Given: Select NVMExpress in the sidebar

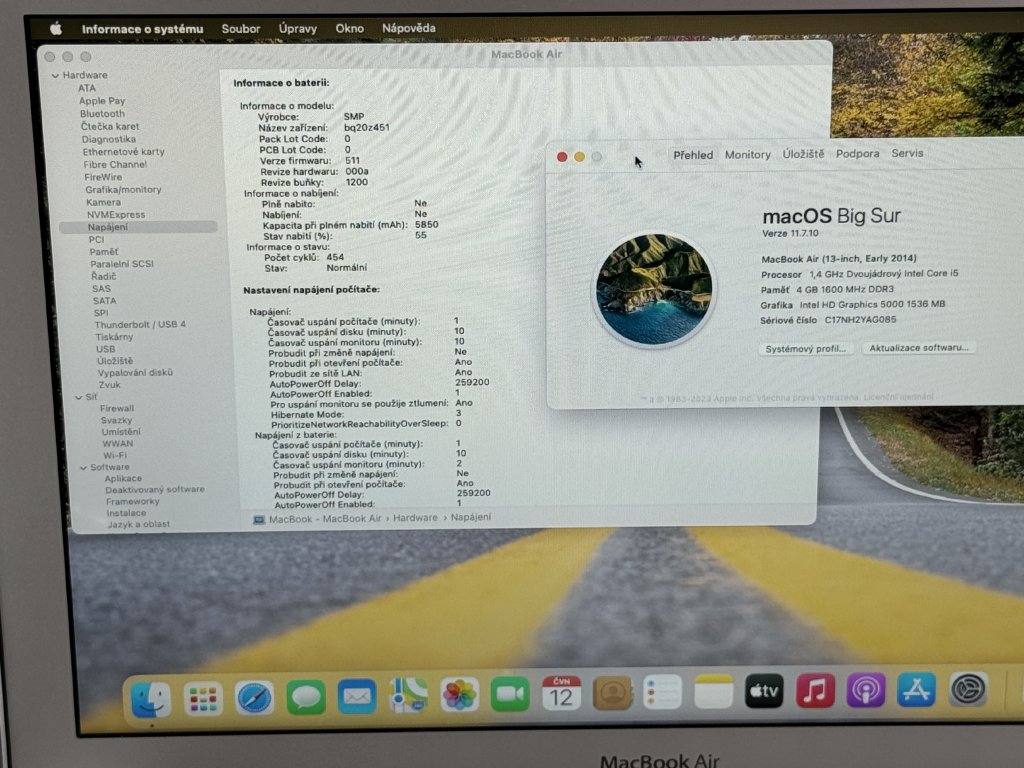Looking at the screenshot, I should coord(116,215).
